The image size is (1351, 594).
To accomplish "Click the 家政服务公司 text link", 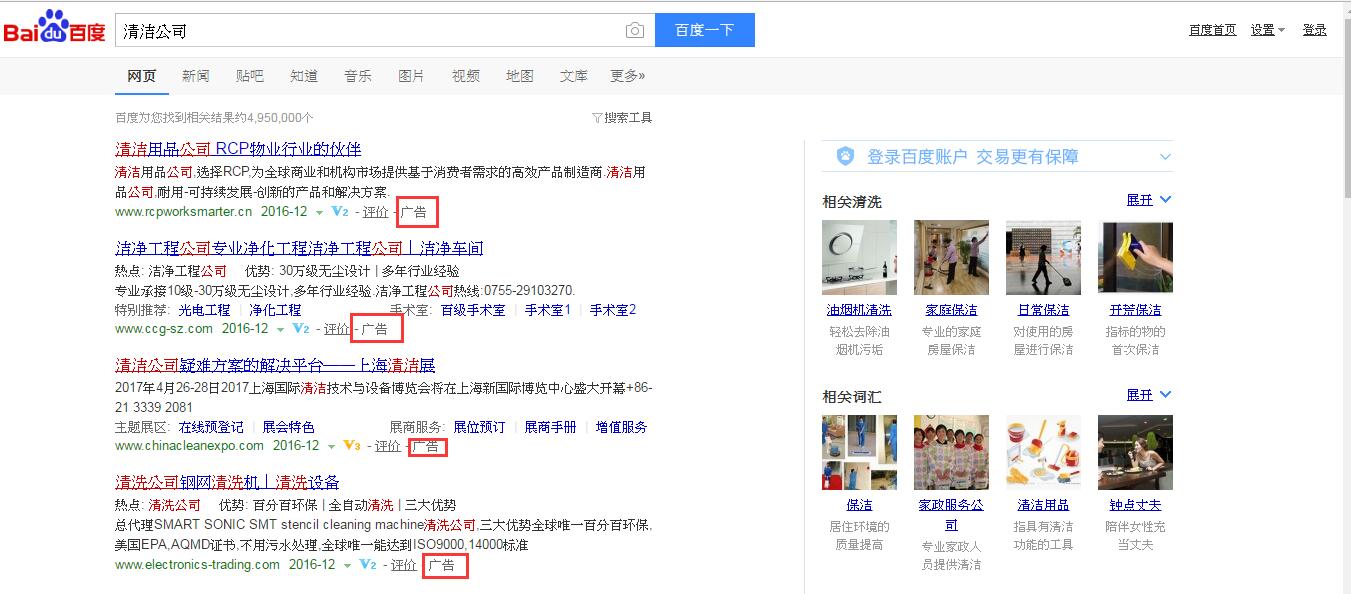I will point(951,515).
